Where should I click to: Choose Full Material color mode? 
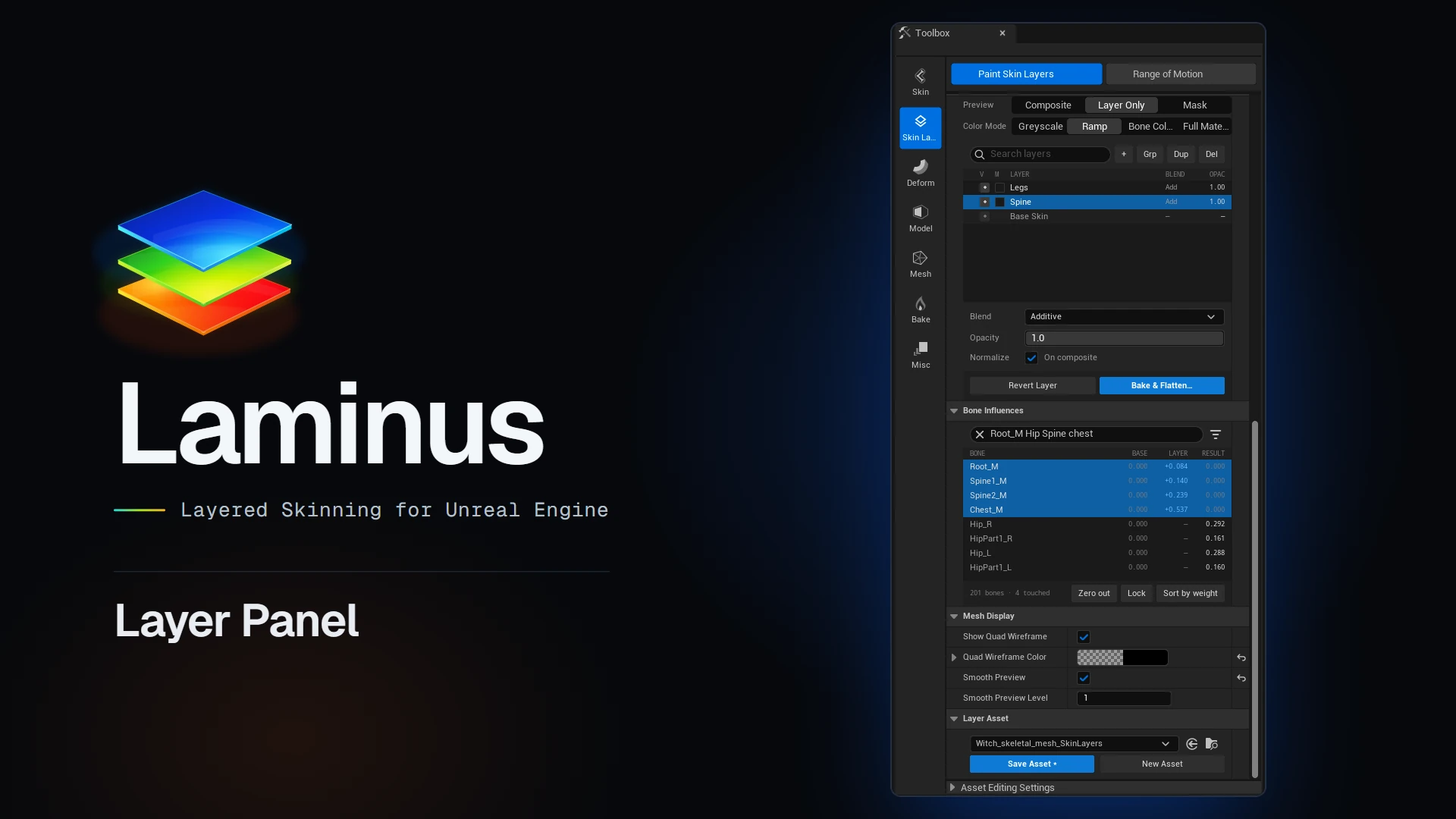1205,127
